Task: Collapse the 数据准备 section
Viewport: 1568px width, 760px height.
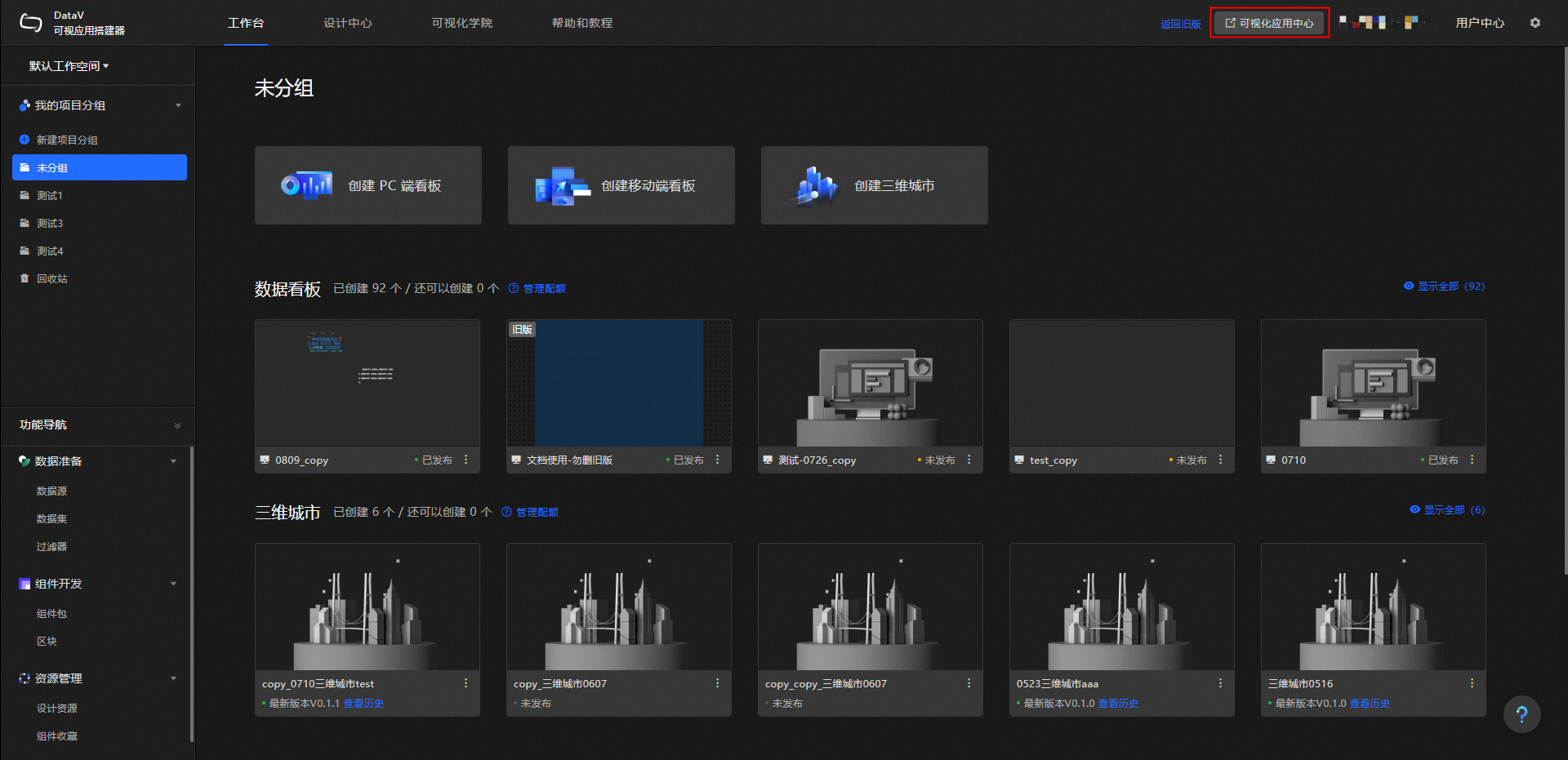Action: coord(173,461)
